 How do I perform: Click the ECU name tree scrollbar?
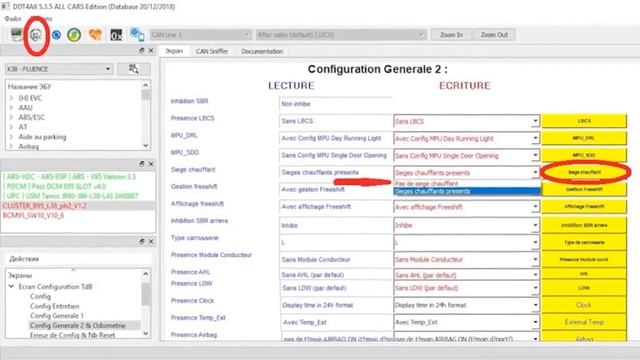point(146,116)
